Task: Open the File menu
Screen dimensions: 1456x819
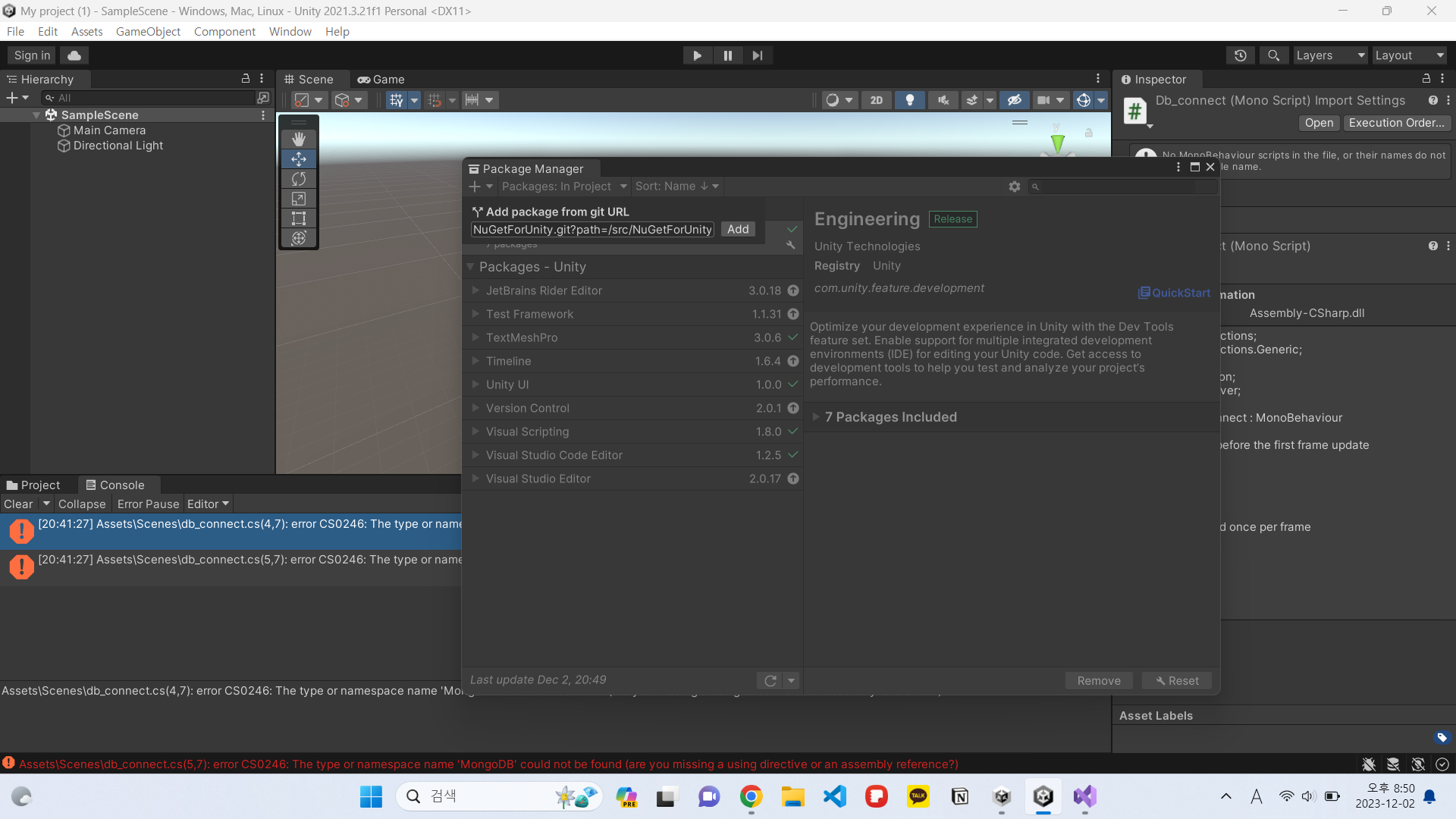Action: (15, 32)
